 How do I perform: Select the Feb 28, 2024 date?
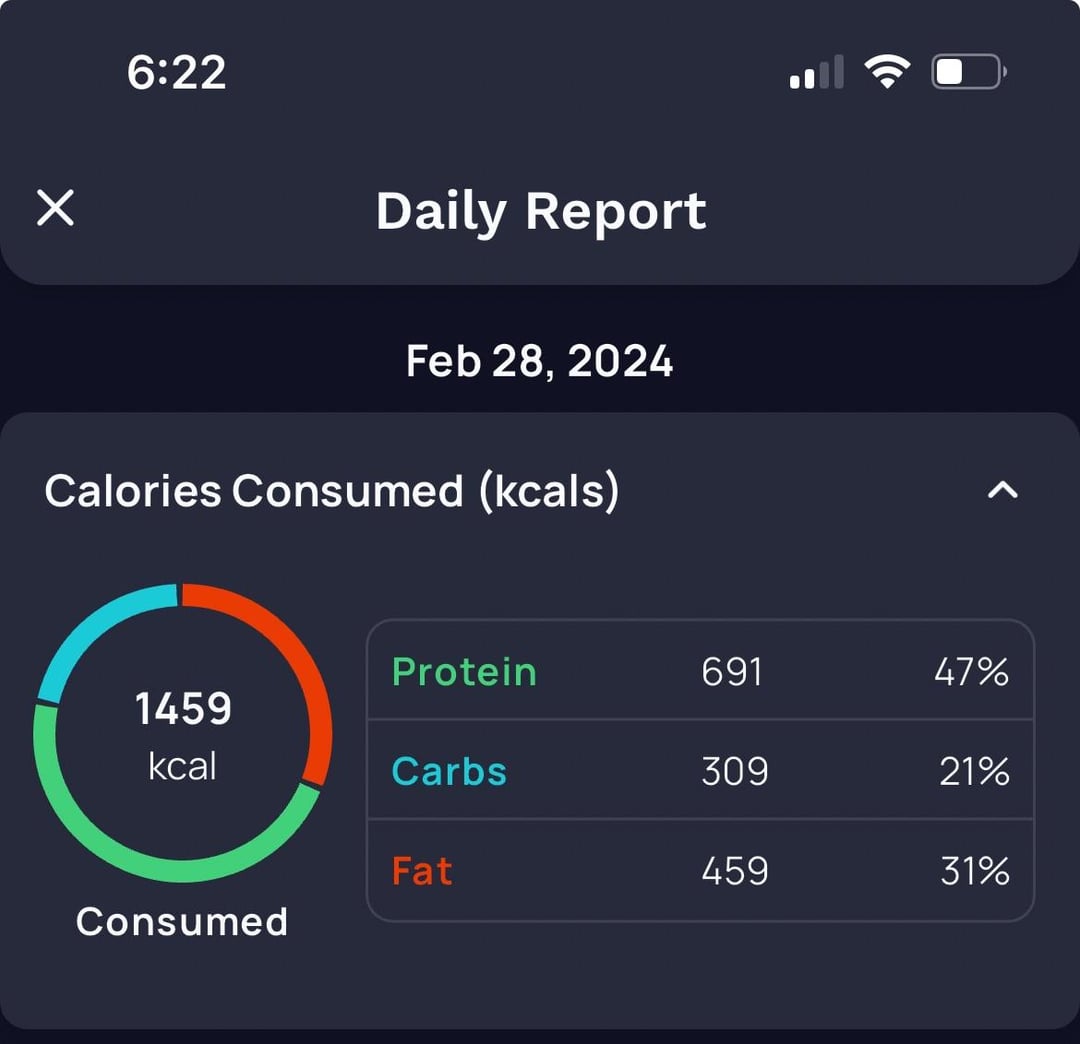click(x=539, y=361)
